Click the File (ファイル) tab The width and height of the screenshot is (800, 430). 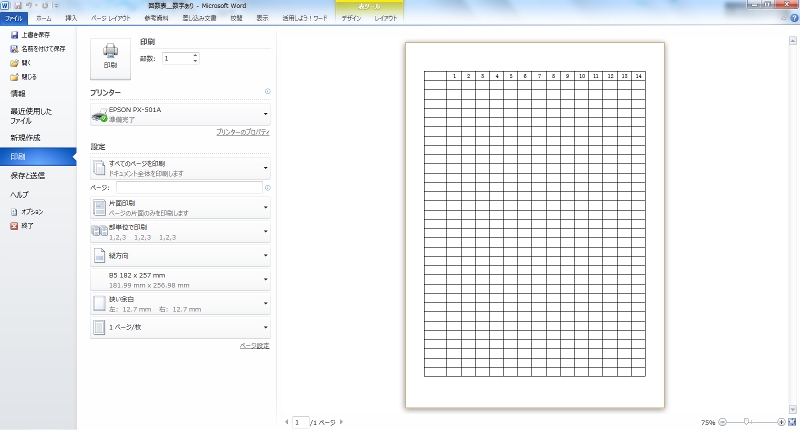(x=14, y=18)
